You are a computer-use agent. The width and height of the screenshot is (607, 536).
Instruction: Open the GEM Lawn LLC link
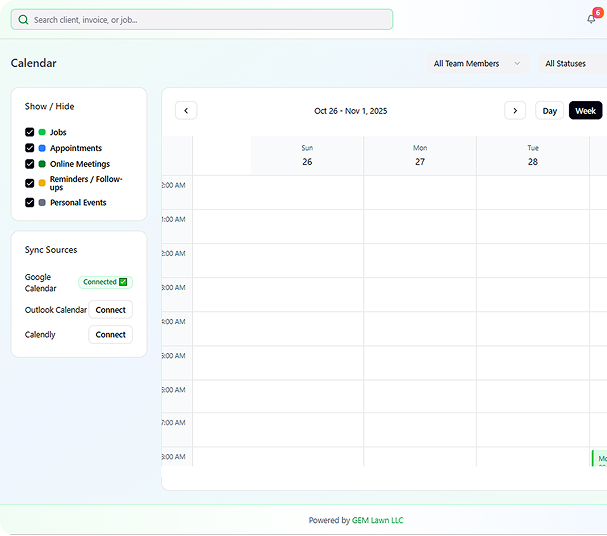coord(377,520)
